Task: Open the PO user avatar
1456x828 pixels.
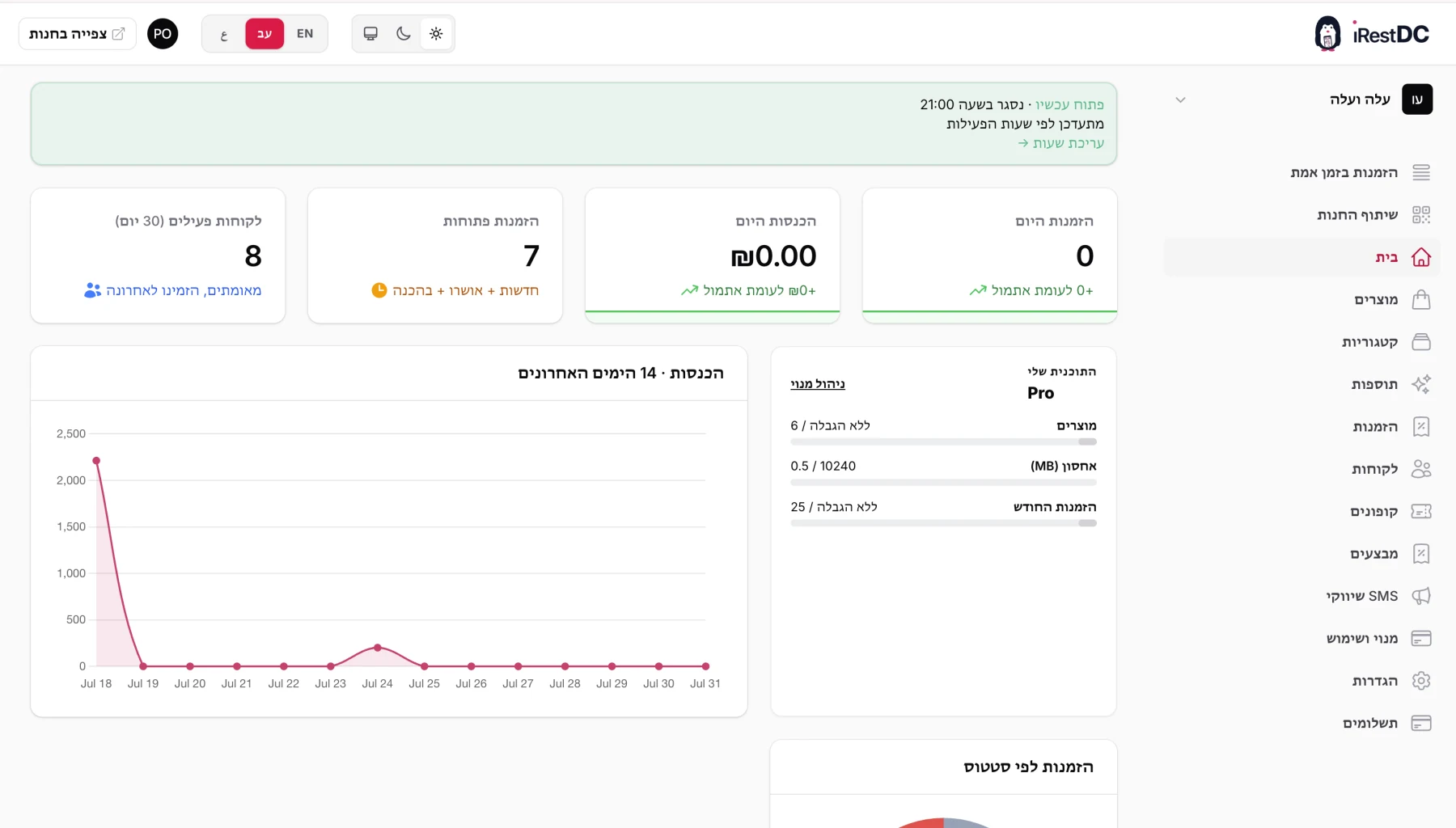Action: [163, 34]
